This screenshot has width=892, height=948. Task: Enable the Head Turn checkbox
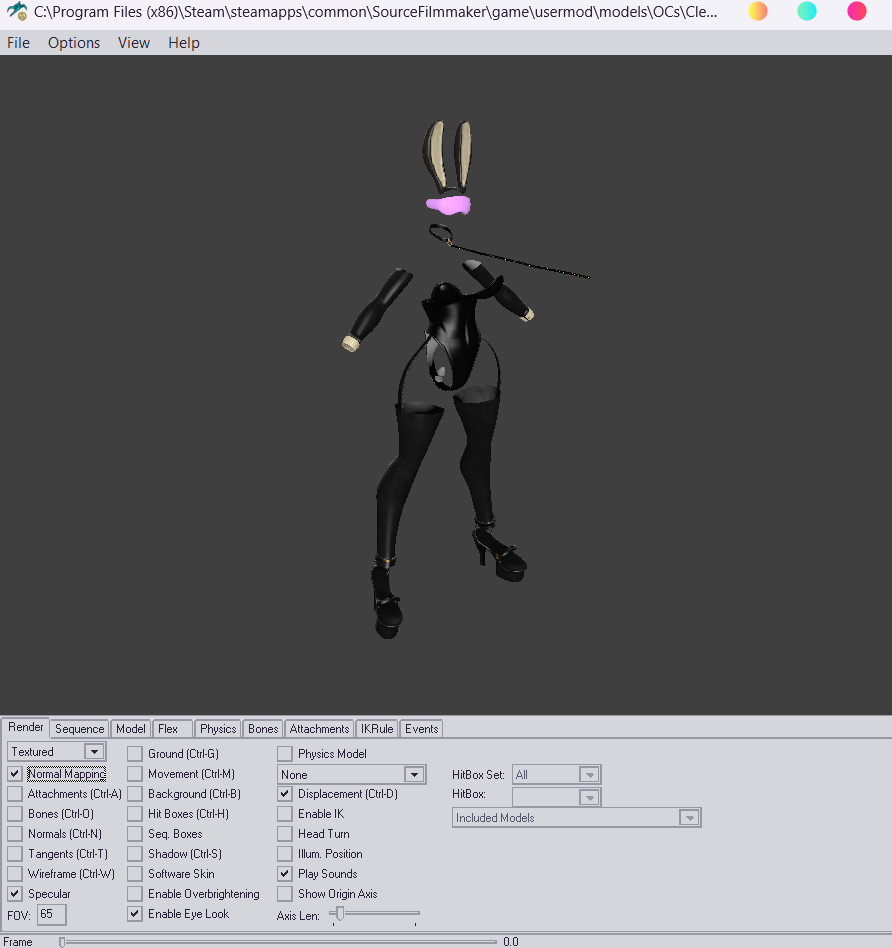tap(285, 833)
